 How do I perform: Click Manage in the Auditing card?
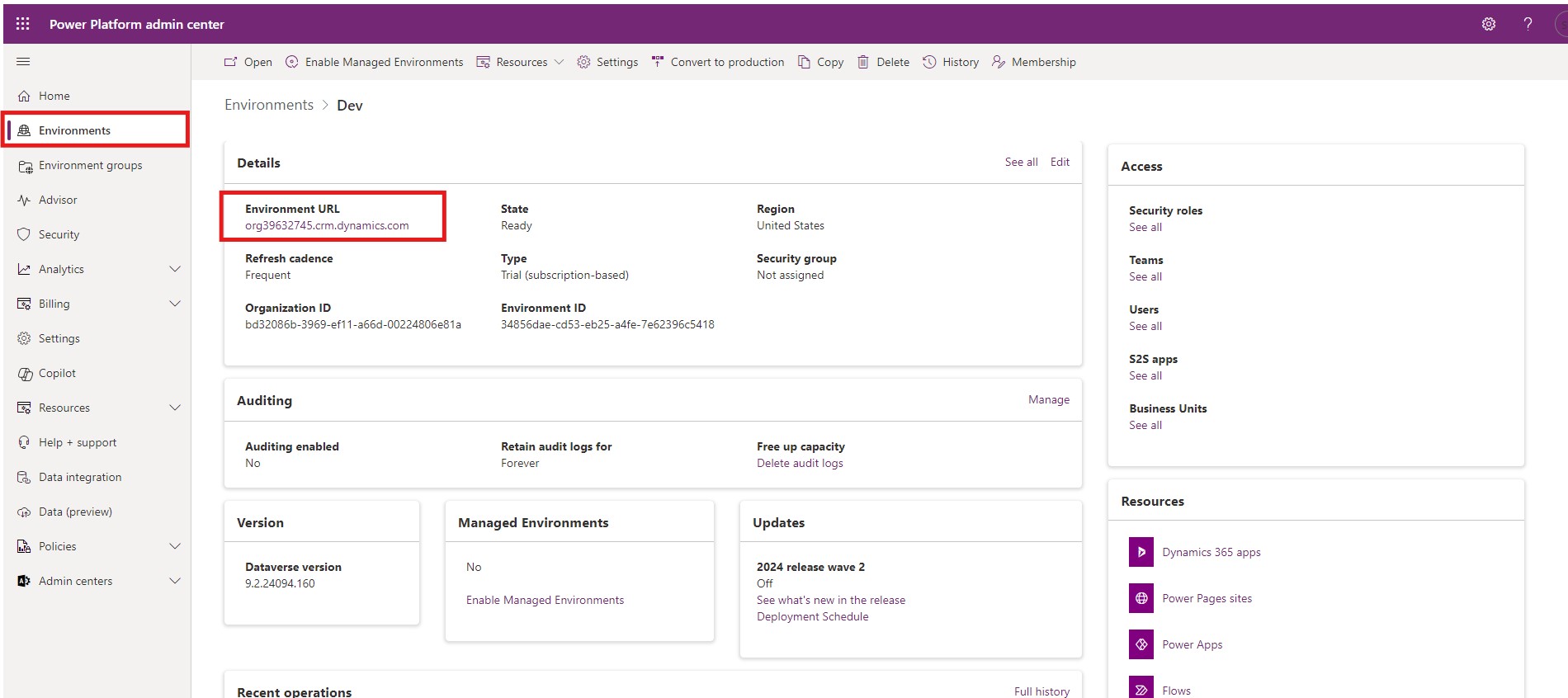[x=1048, y=399]
